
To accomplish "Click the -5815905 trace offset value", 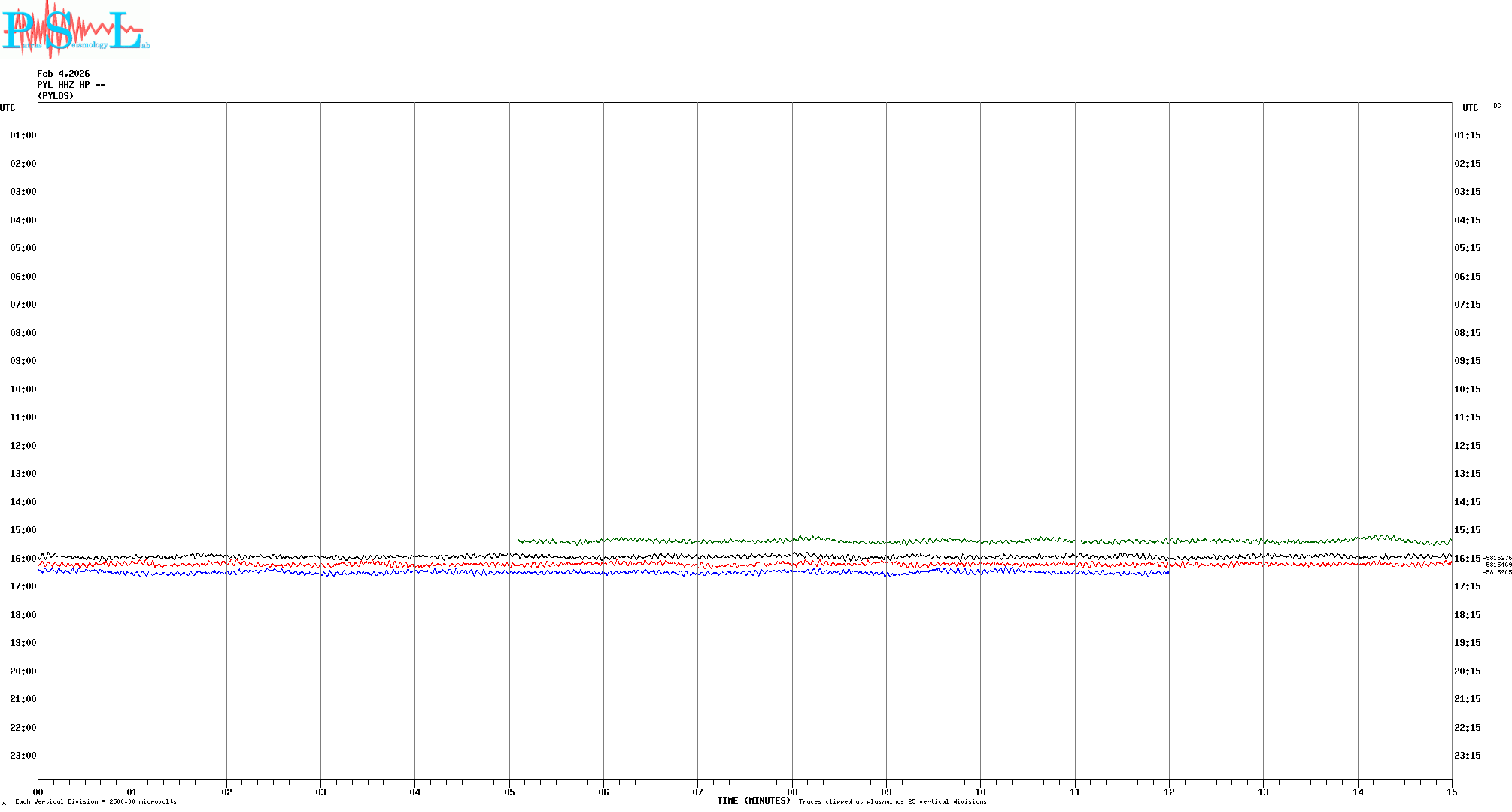I will click(x=1497, y=572).
